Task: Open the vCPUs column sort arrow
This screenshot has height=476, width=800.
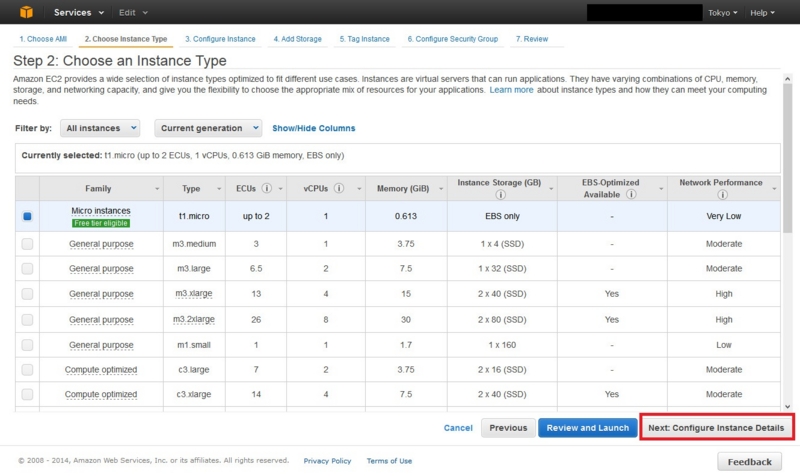Action: (x=359, y=189)
